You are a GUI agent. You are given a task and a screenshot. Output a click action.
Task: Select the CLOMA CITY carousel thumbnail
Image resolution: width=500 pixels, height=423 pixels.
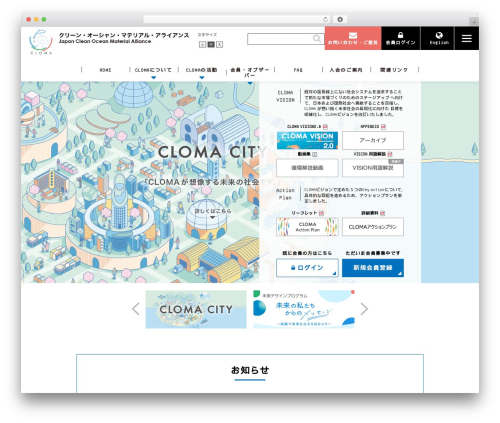pyautogui.click(x=196, y=309)
